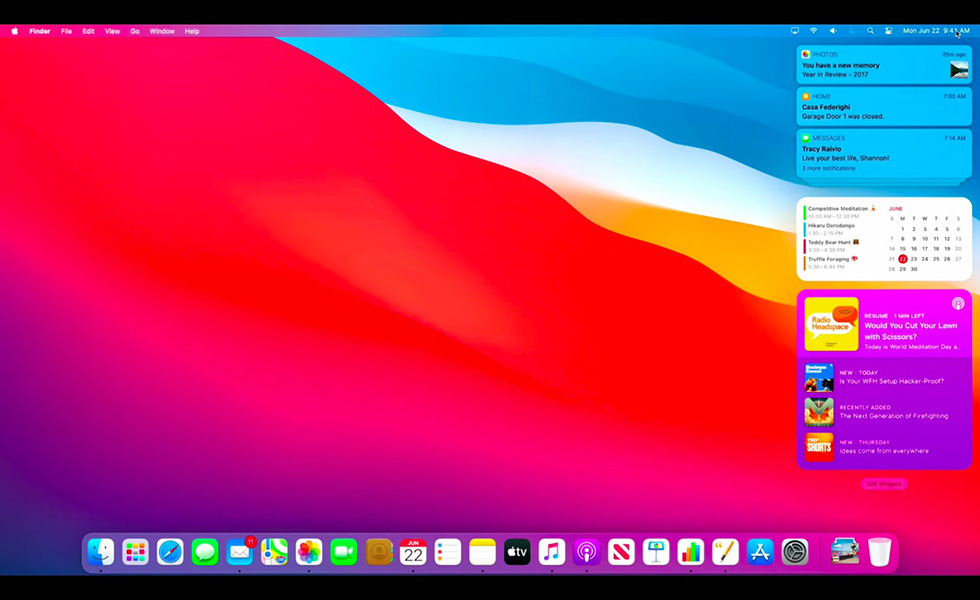Open Safari from the Dock
Image resolution: width=980 pixels, height=600 pixels.
point(170,551)
